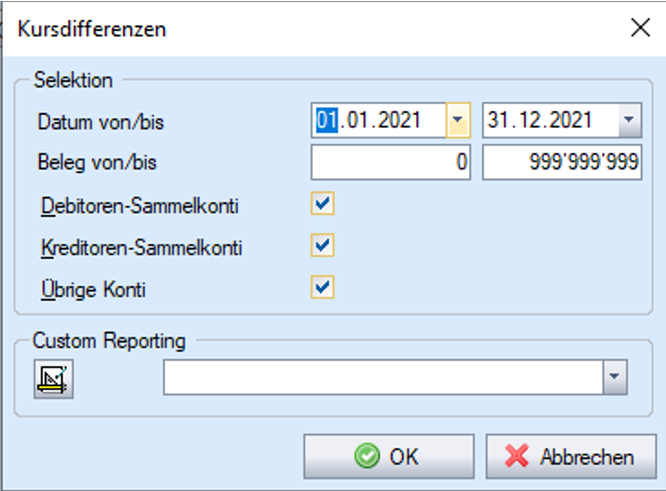Click the Custom Reporting group heading
This screenshot has width=666, height=491.
[109, 340]
